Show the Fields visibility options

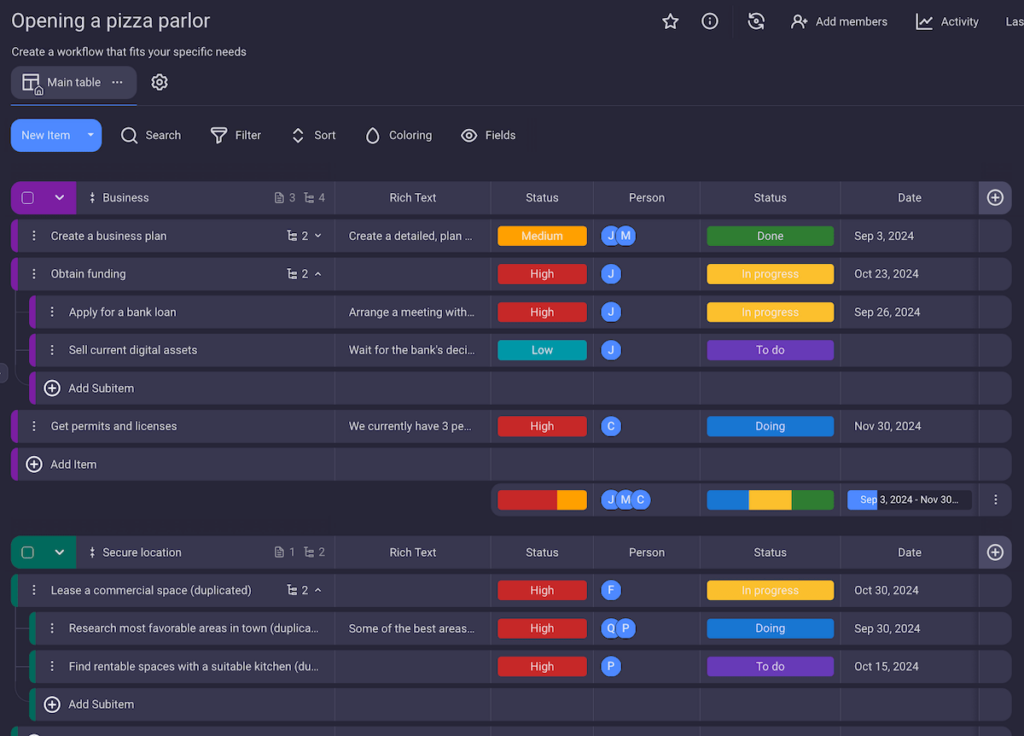coord(488,135)
